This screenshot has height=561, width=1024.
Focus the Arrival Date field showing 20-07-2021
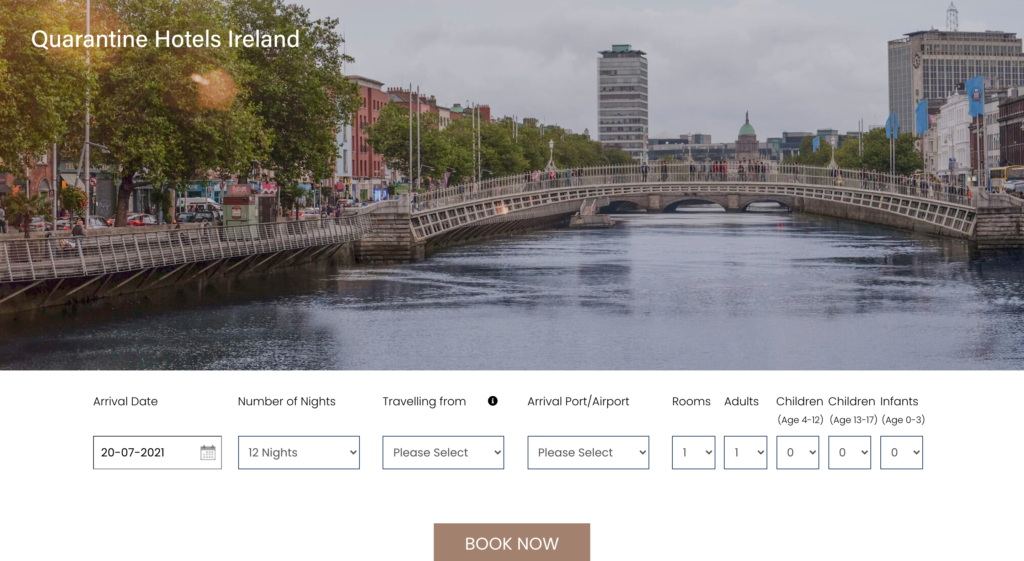(x=157, y=453)
